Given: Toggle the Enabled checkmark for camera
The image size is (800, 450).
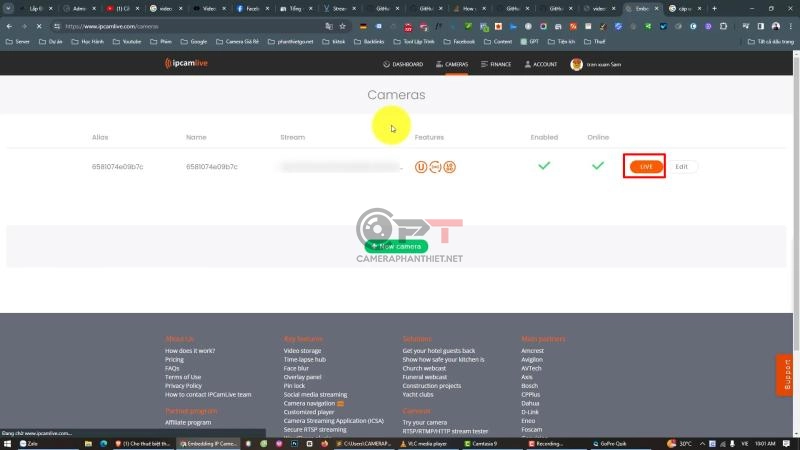Looking at the screenshot, I should pos(544,166).
